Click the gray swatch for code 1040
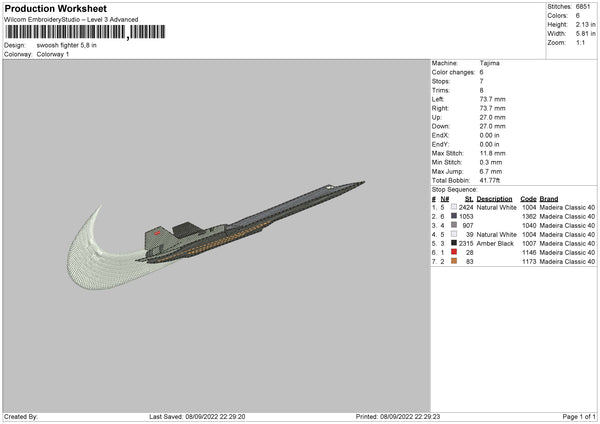 (x=454, y=225)
